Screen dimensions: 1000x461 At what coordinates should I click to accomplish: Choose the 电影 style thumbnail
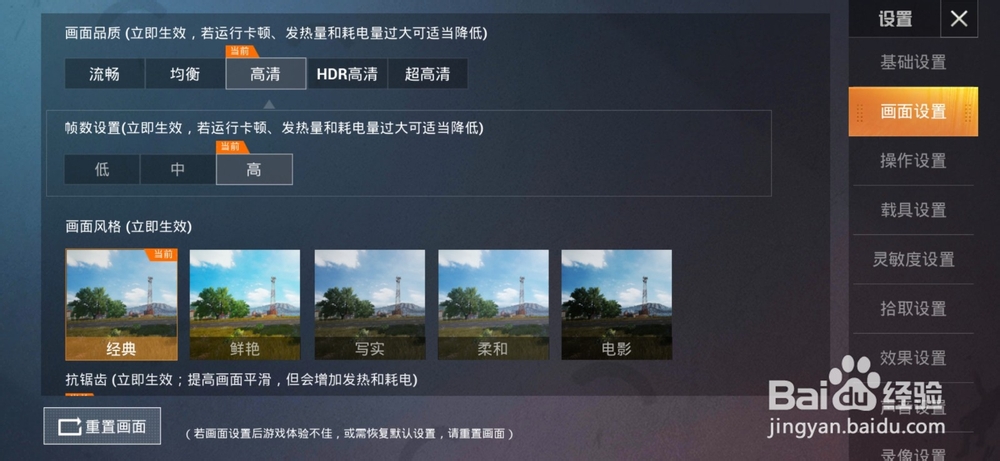tap(617, 305)
